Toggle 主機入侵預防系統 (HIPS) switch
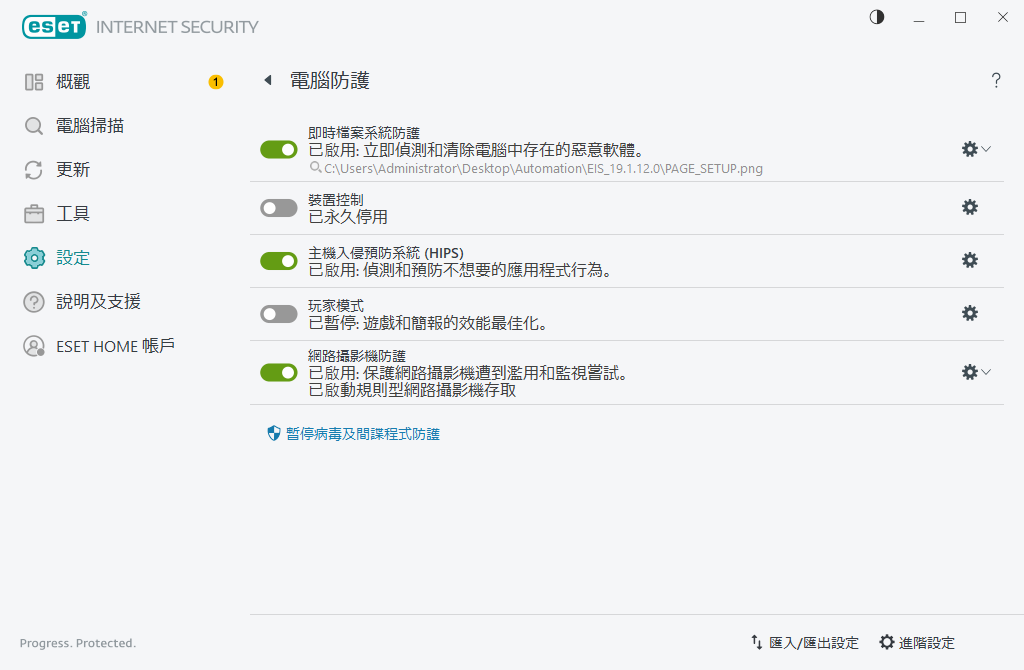This screenshot has width=1024, height=670. (x=279, y=261)
